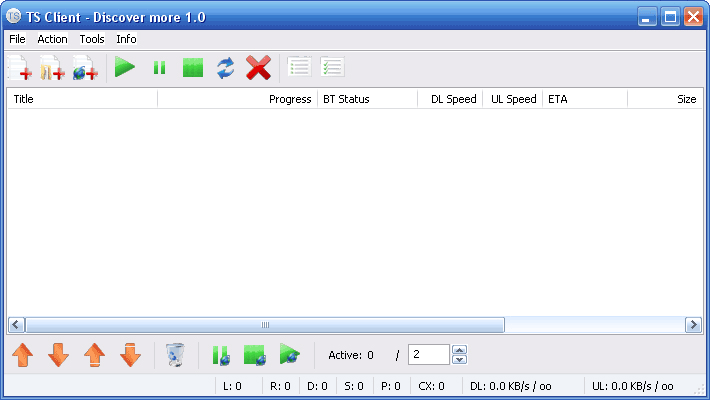Maximize the TS Client window
This screenshot has height=400, width=710.
670,17
